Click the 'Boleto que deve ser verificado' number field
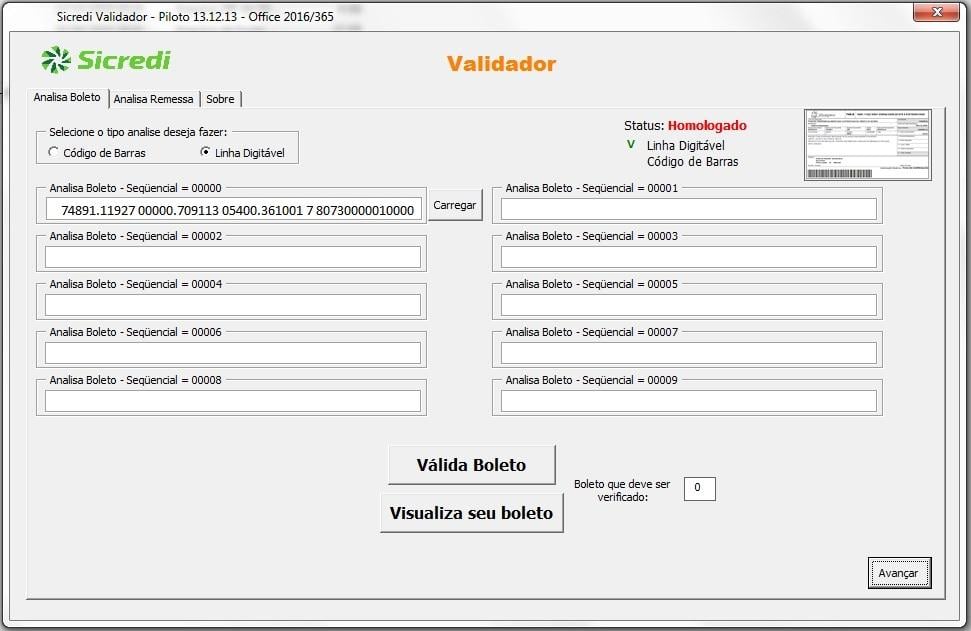The height and width of the screenshot is (631, 971). click(700, 489)
